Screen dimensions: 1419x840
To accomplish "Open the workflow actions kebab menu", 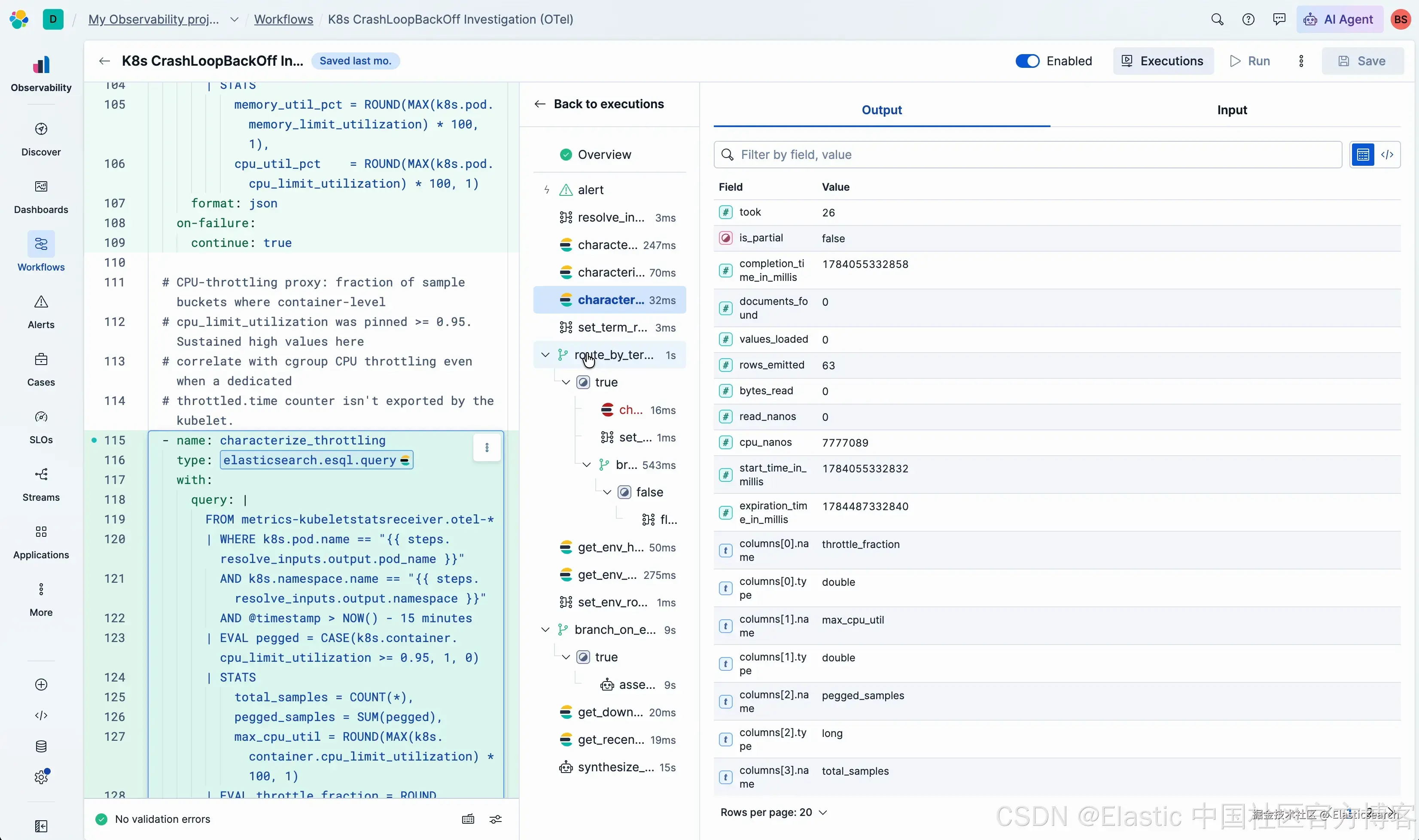I will [x=1301, y=61].
